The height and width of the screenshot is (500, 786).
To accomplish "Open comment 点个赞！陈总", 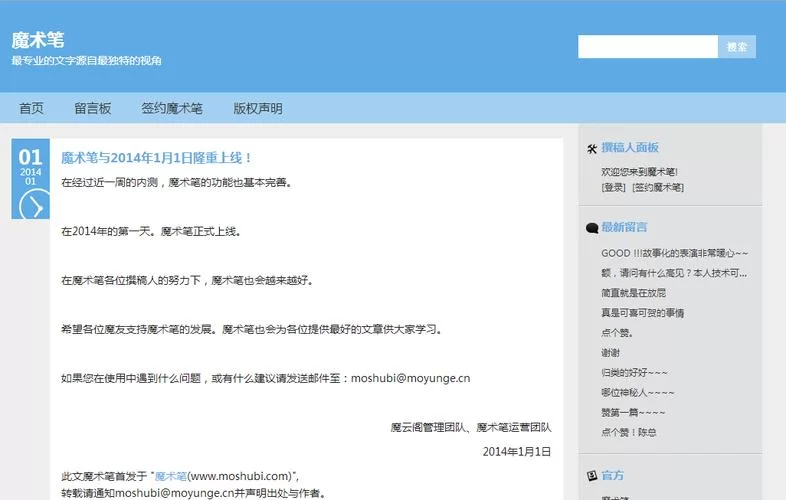I will point(629,432).
